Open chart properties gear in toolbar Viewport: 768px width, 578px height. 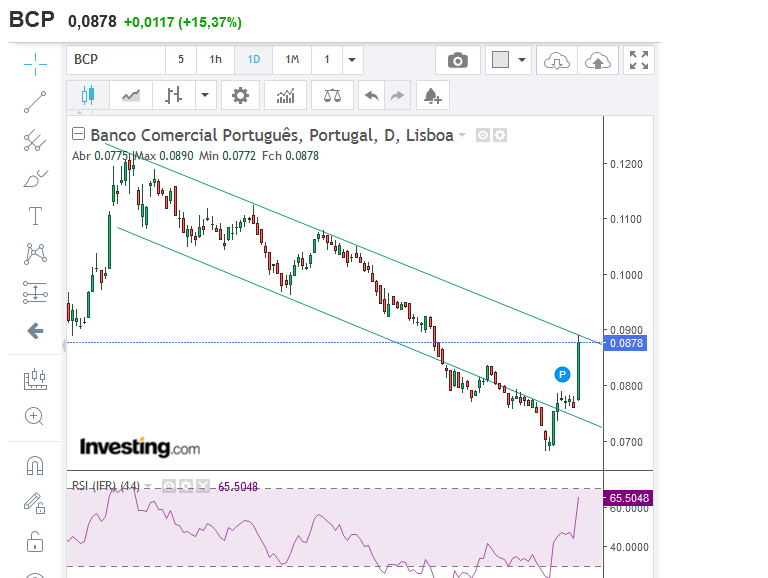click(x=240, y=95)
